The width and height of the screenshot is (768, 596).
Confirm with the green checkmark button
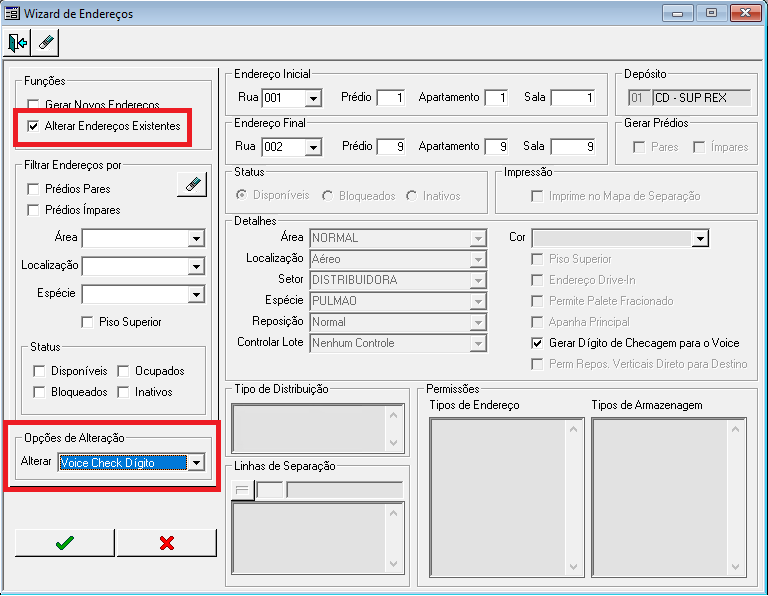coord(65,543)
